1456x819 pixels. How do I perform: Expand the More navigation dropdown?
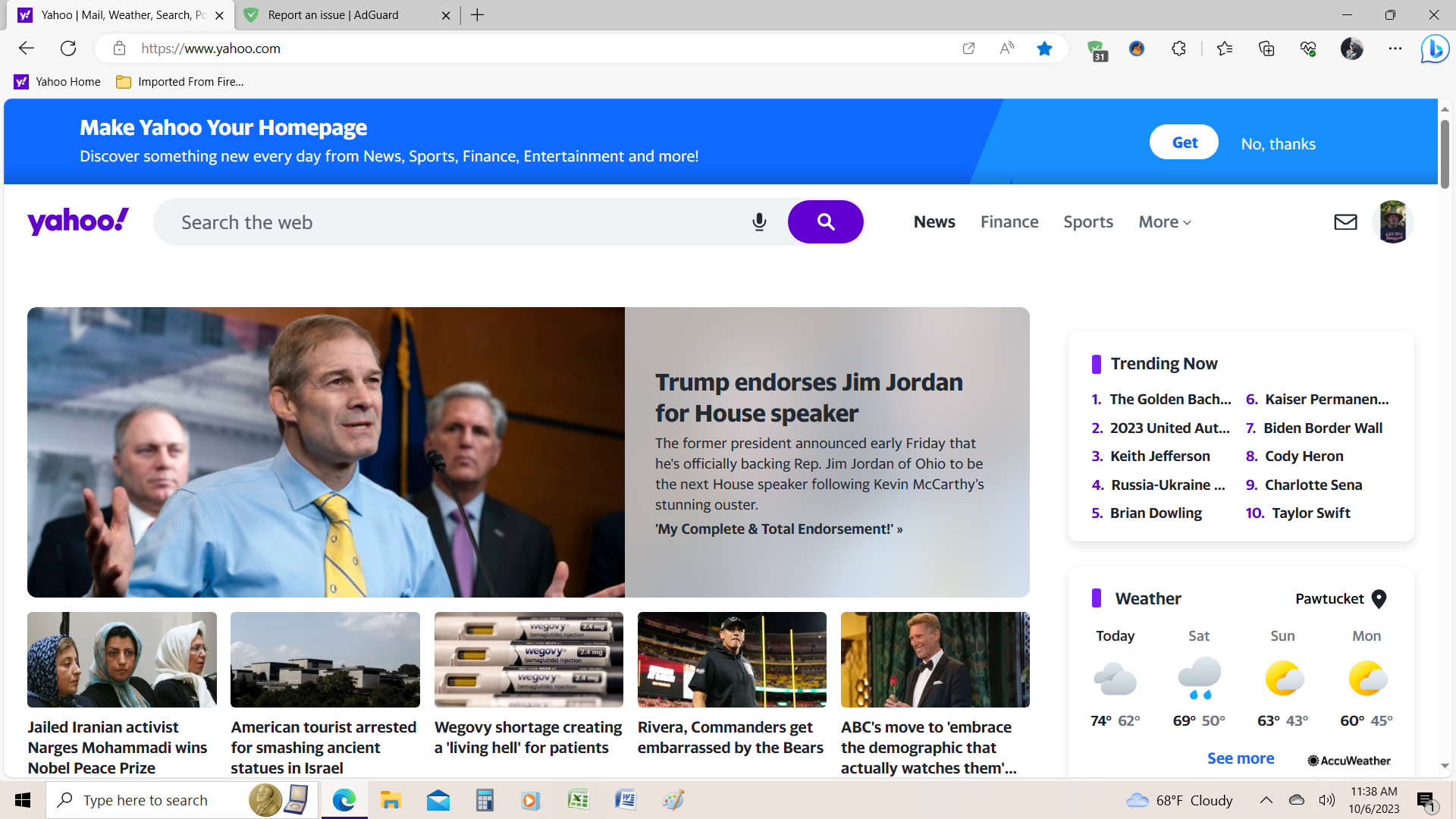tap(1165, 222)
